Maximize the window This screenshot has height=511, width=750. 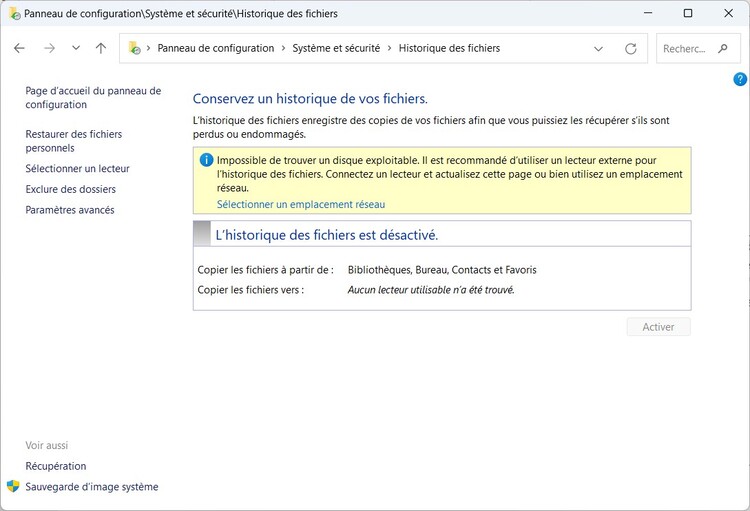pyautogui.click(x=688, y=13)
